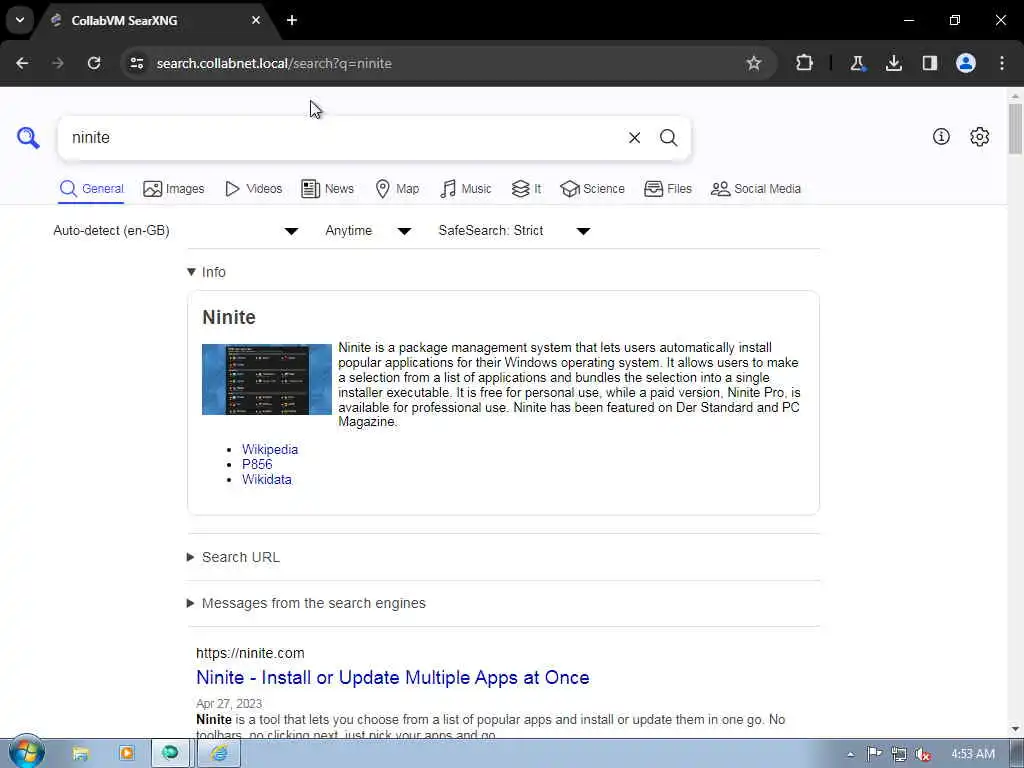1024x768 pixels.
Task: Click the browser forward arrow
Action: tap(58, 63)
